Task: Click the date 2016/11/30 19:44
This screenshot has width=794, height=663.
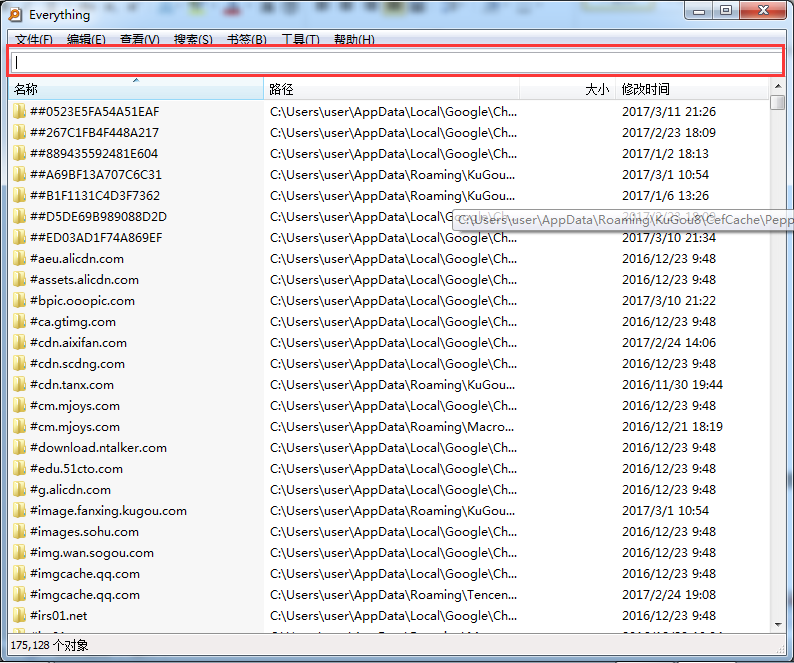Action: (672, 385)
